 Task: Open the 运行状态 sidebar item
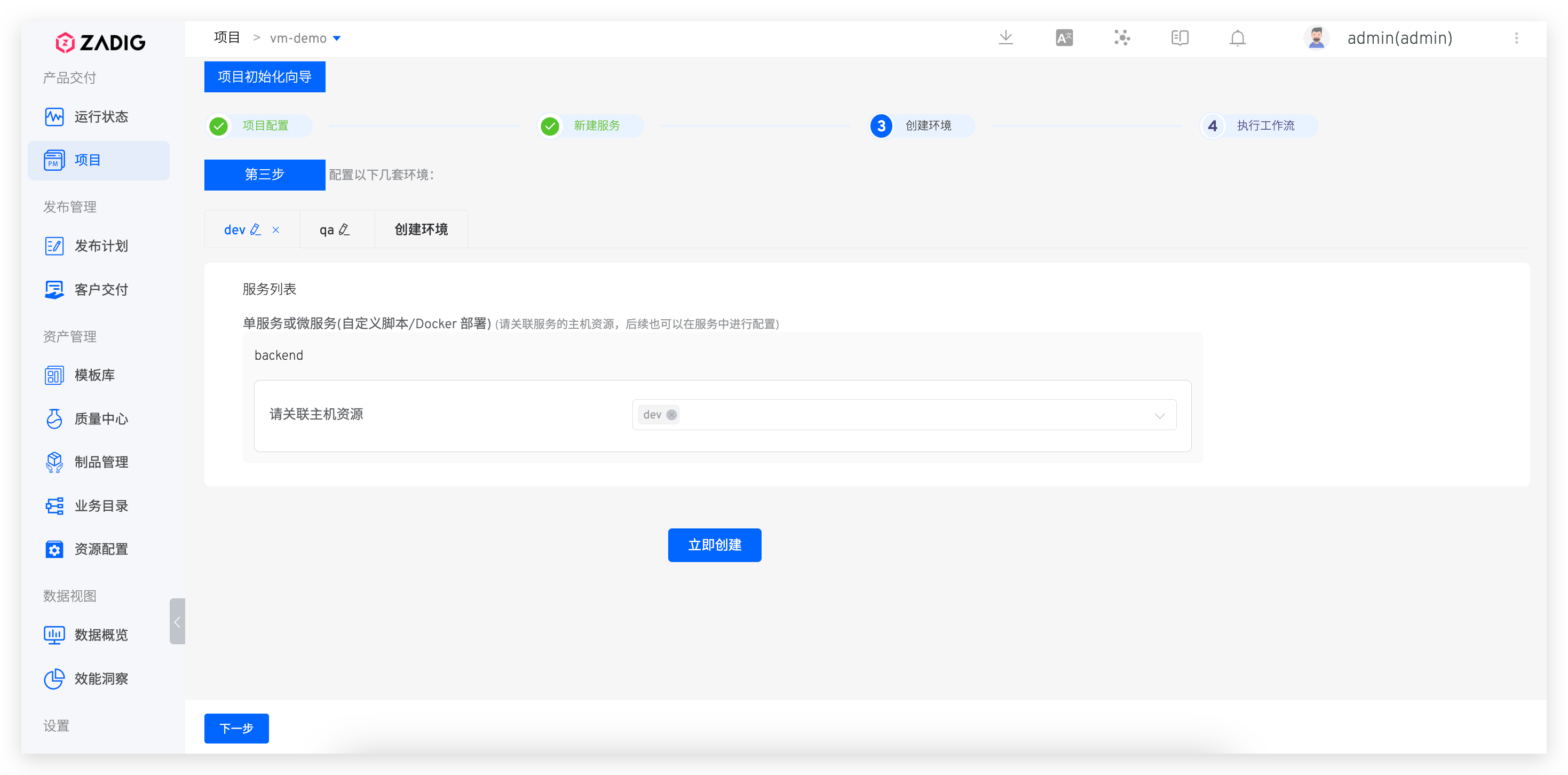pyautogui.click(x=100, y=117)
